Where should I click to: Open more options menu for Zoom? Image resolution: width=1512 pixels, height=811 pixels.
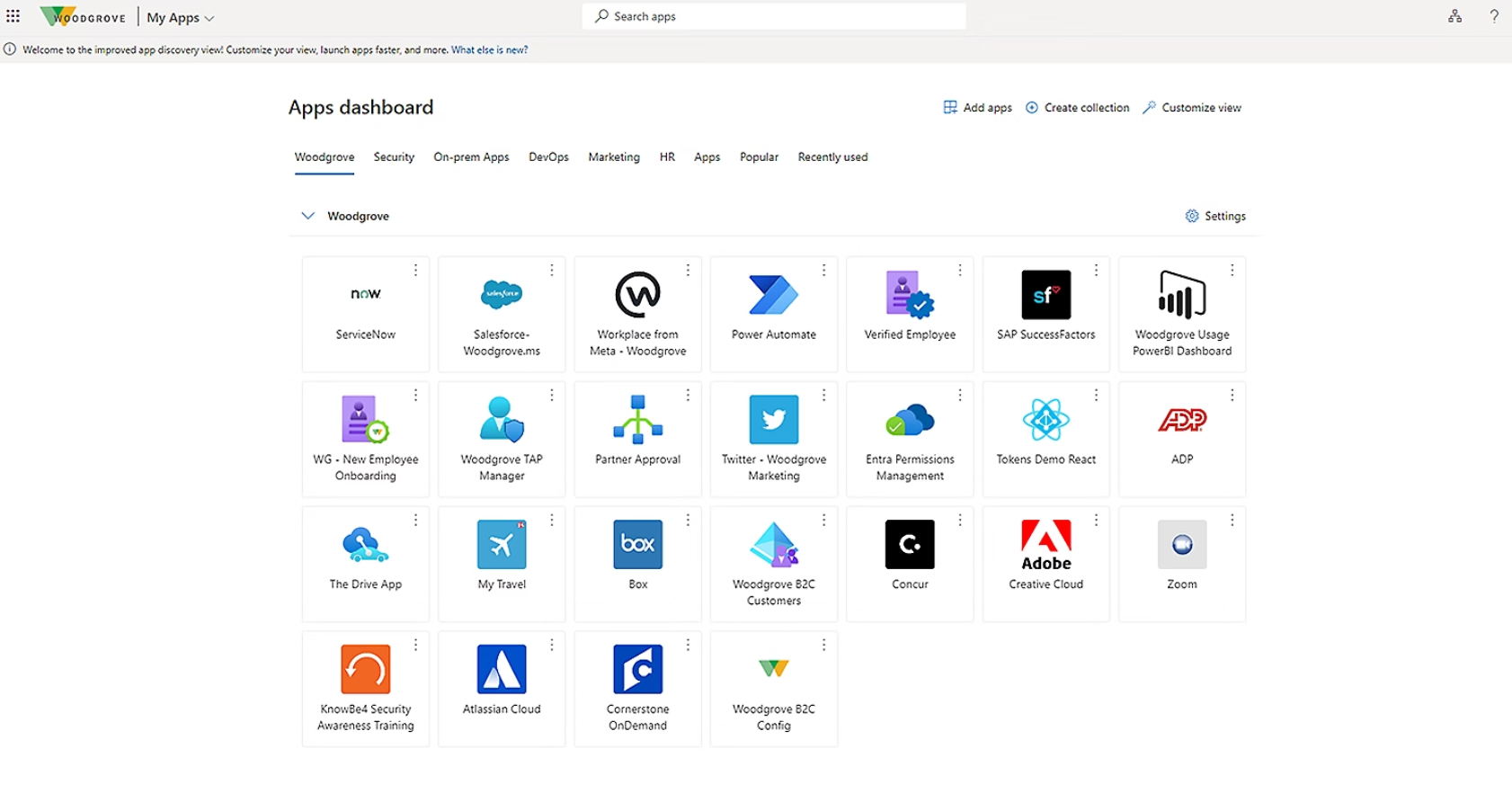click(x=1232, y=520)
